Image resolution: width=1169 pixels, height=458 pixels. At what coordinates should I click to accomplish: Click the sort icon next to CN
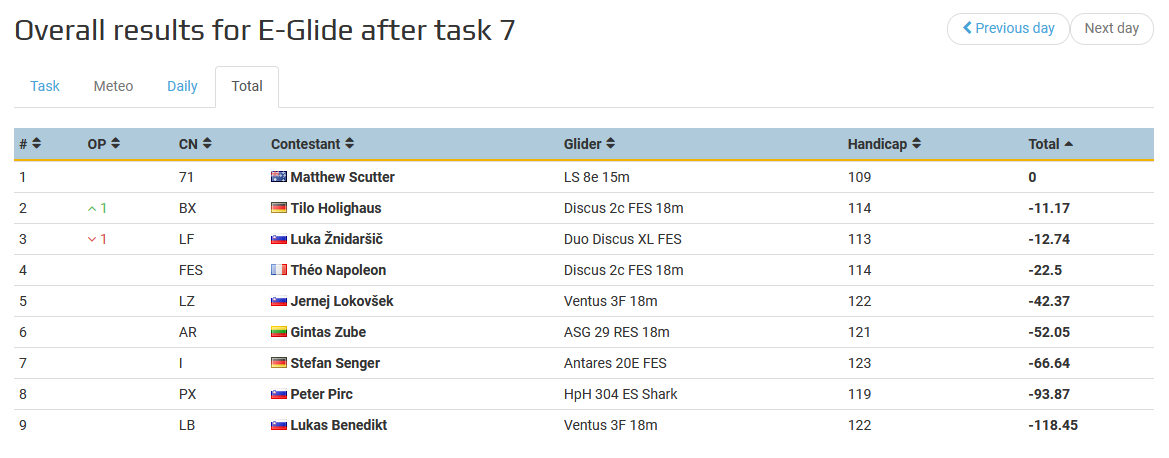(207, 144)
